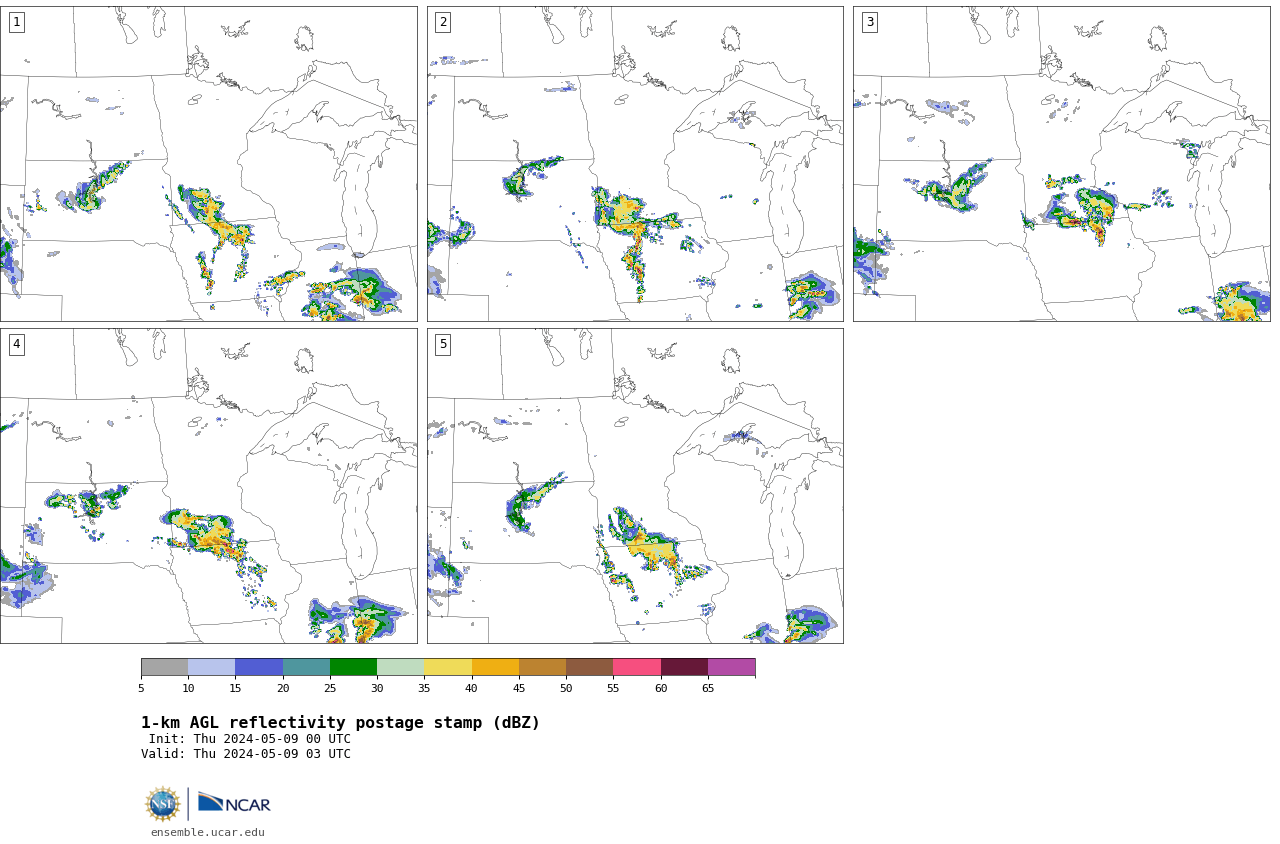Click the colorbar tick label 20
This screenshot has height=844, width=1280.
(x=283, y=688)
